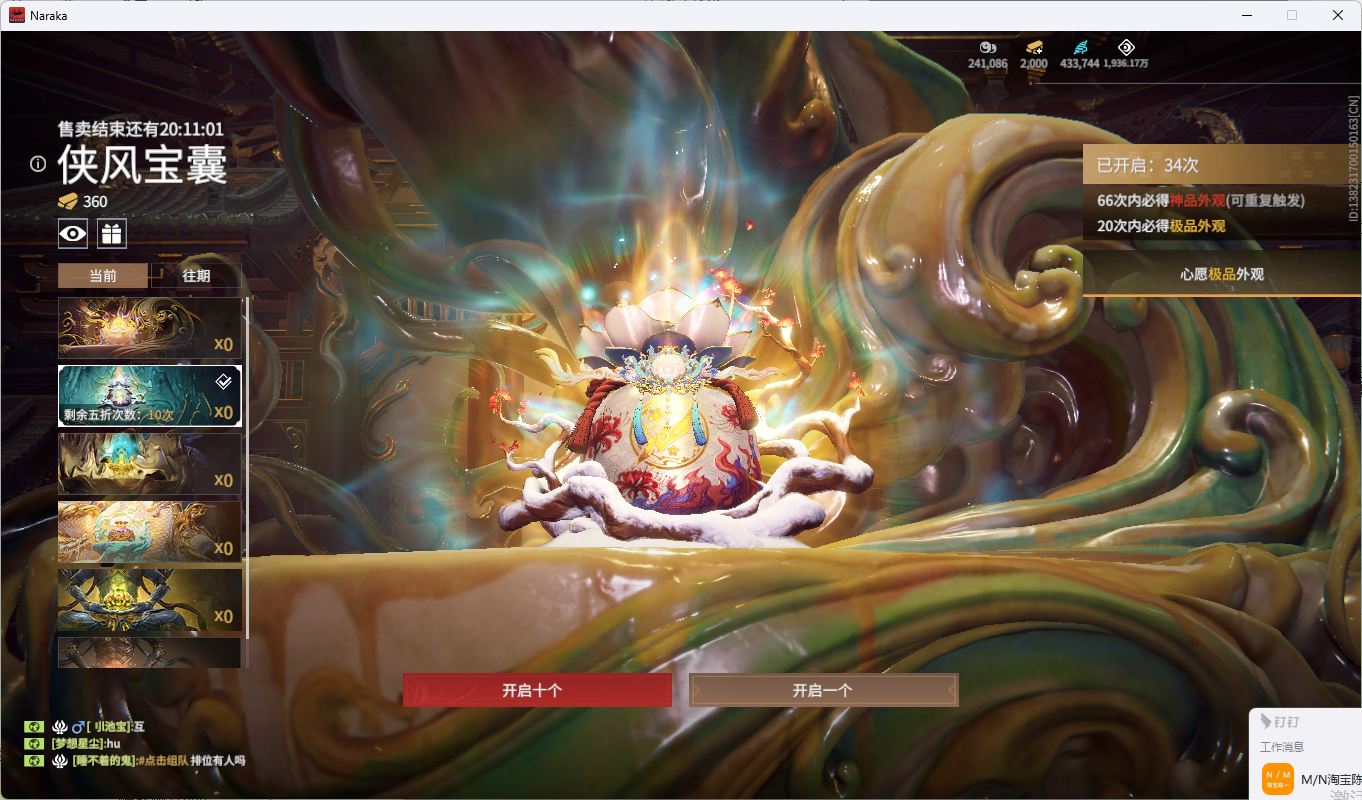Minimize the Naraka window

[1247, 15]
